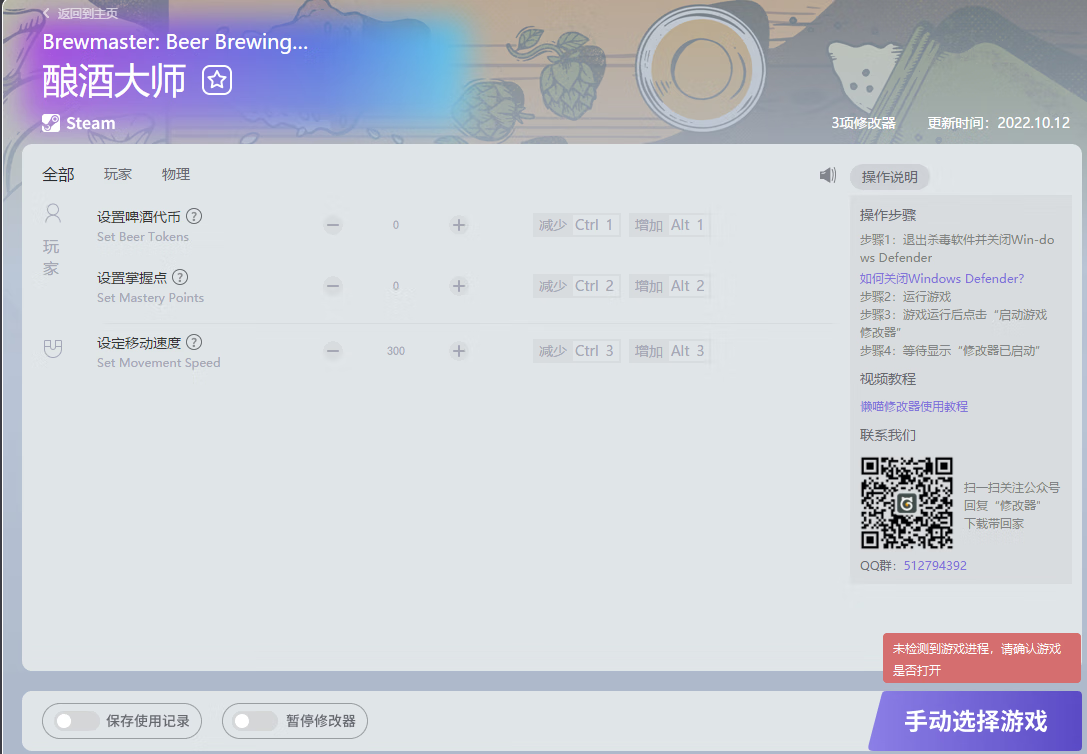Click the player category icon above 玩家
The height and width of the screenshot is (754, 1087).
coord(53,213)
